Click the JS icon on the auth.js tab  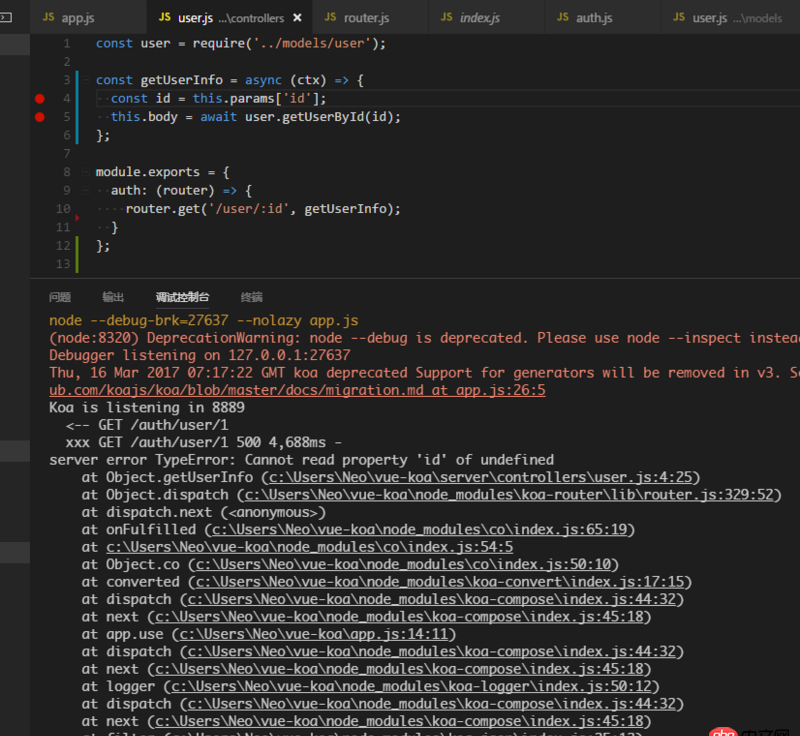[563, 16]
